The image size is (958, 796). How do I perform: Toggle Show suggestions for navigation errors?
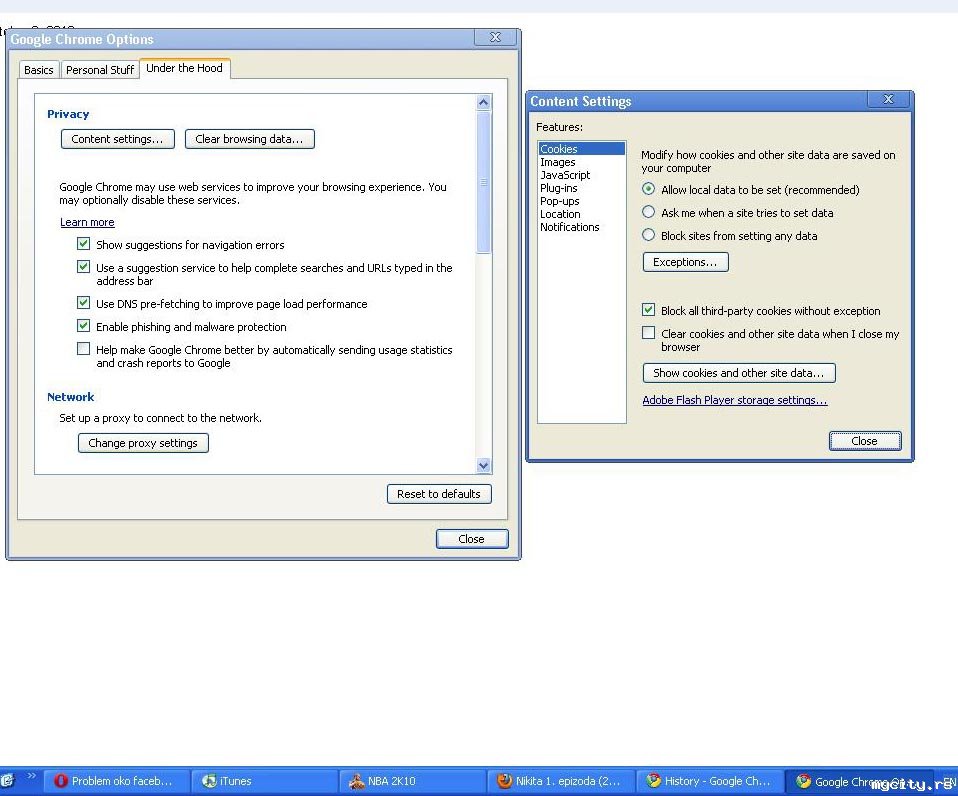(84, 244)
